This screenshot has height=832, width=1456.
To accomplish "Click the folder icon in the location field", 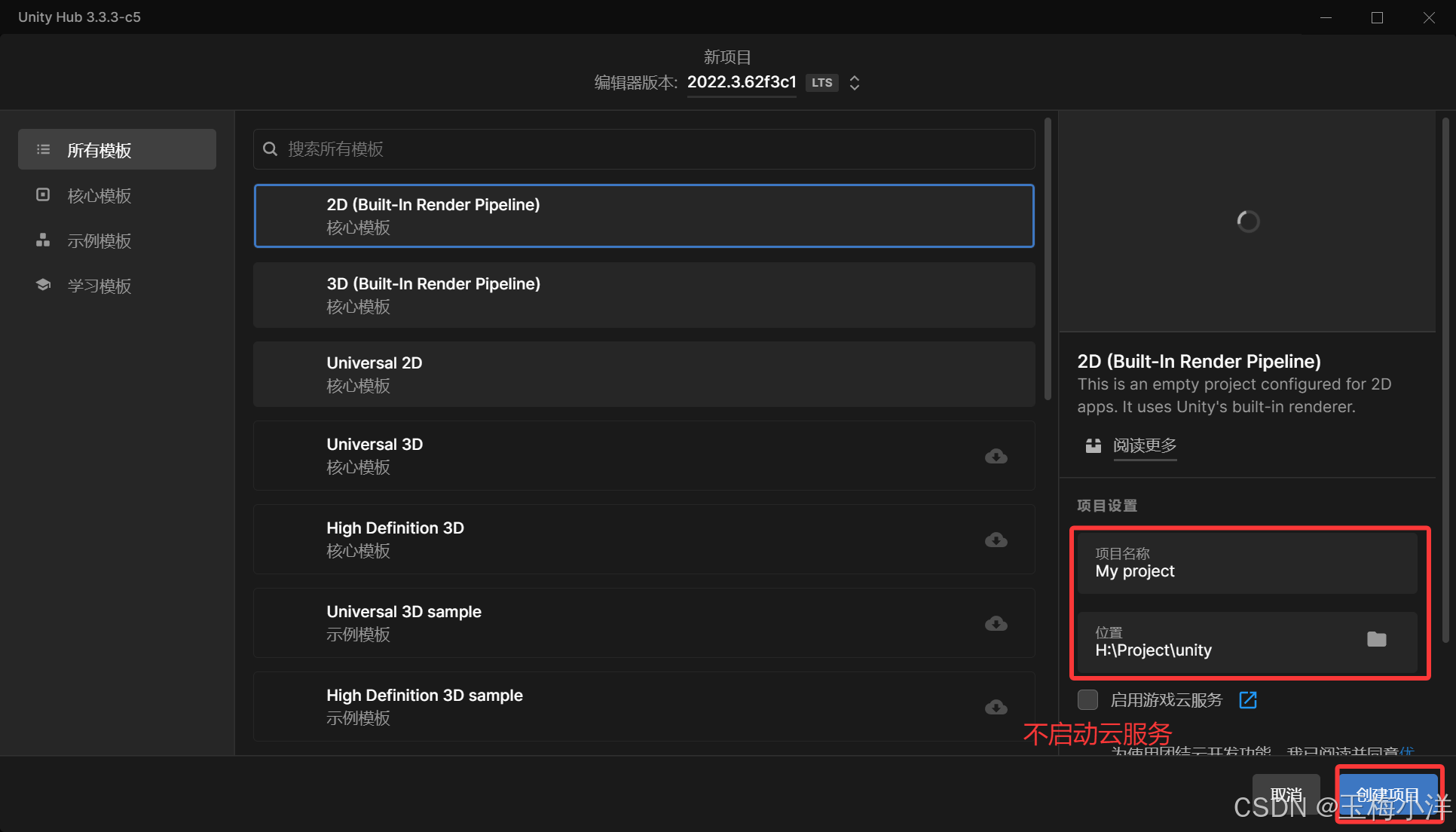I will 1376,639.
